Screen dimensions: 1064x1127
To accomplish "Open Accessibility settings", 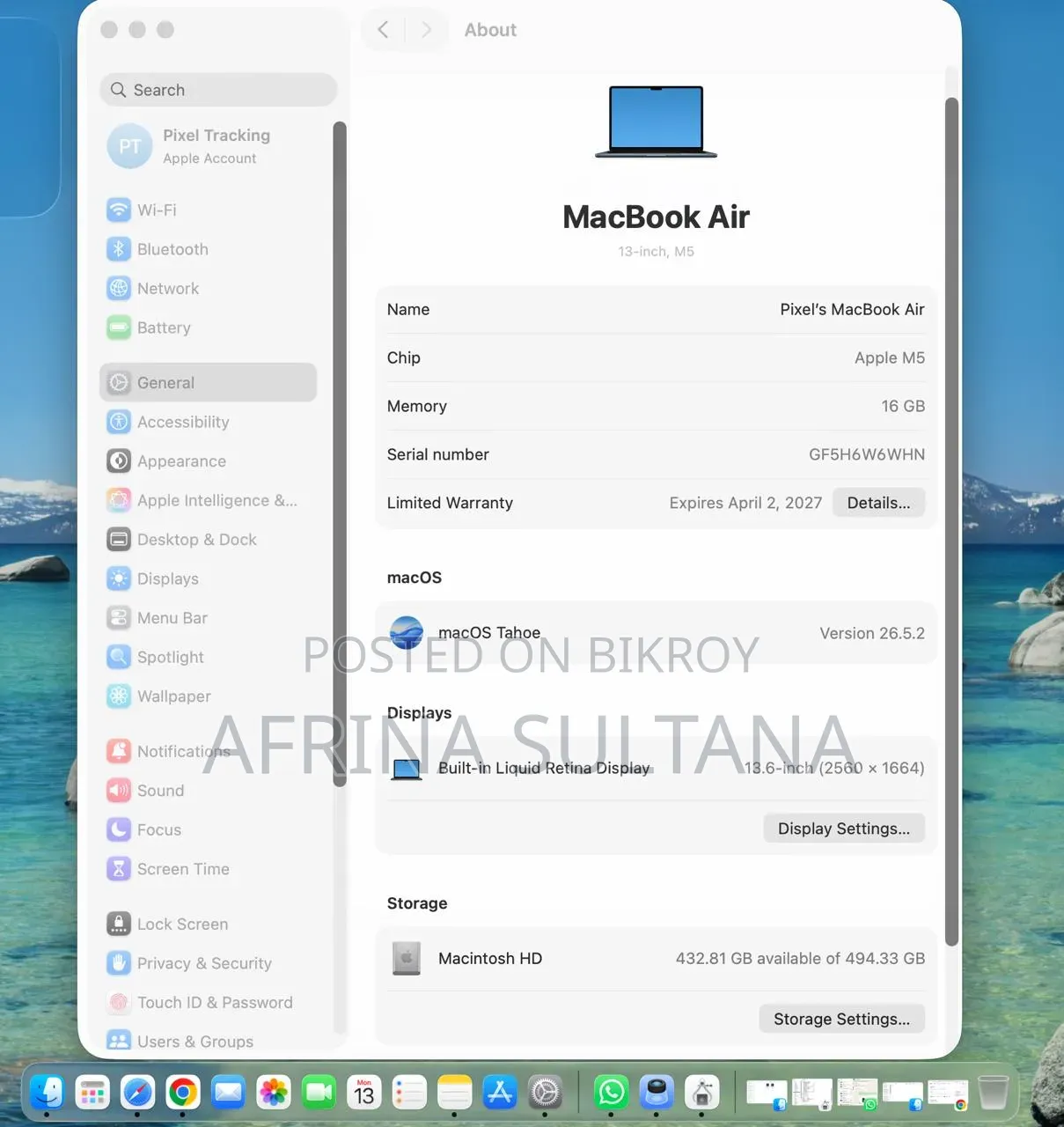I will pos(208,422).
